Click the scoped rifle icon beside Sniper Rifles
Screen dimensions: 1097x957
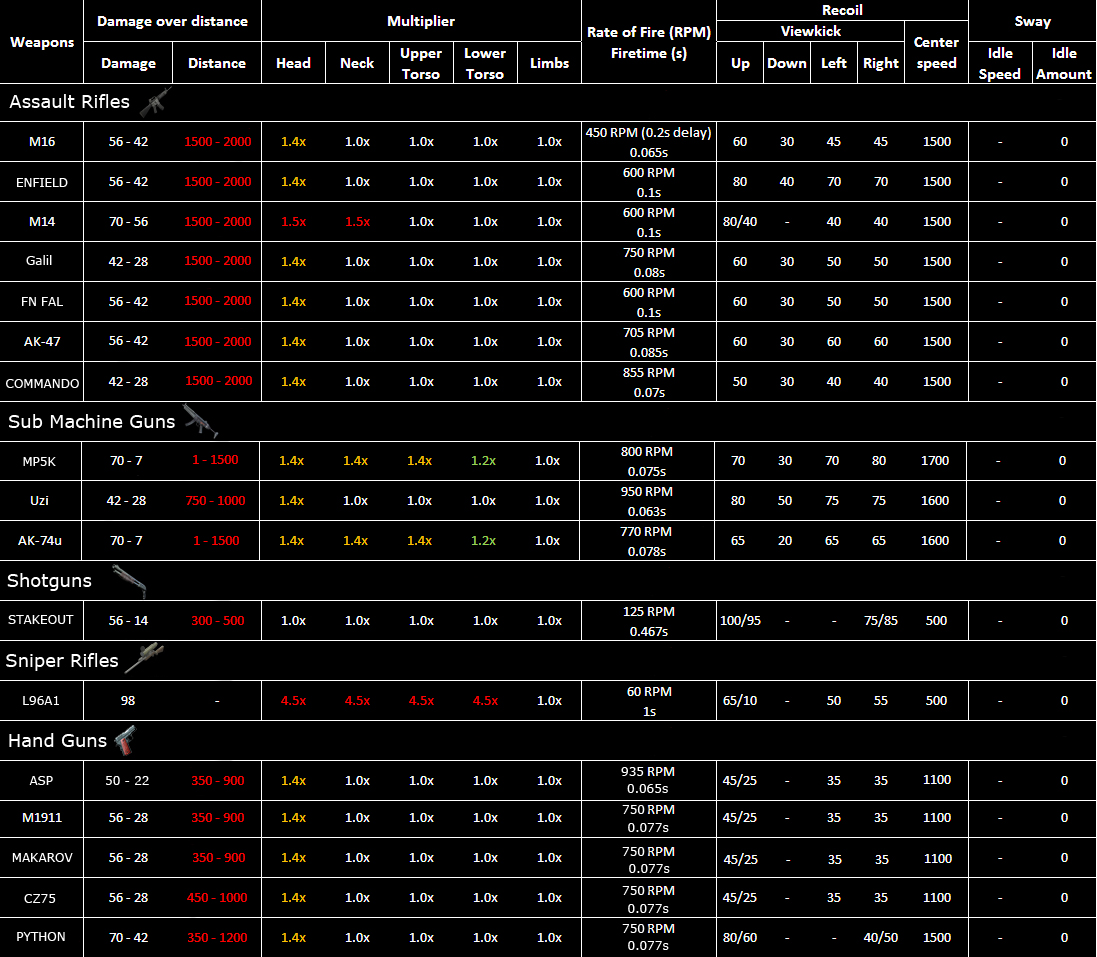tap(144, 659)
